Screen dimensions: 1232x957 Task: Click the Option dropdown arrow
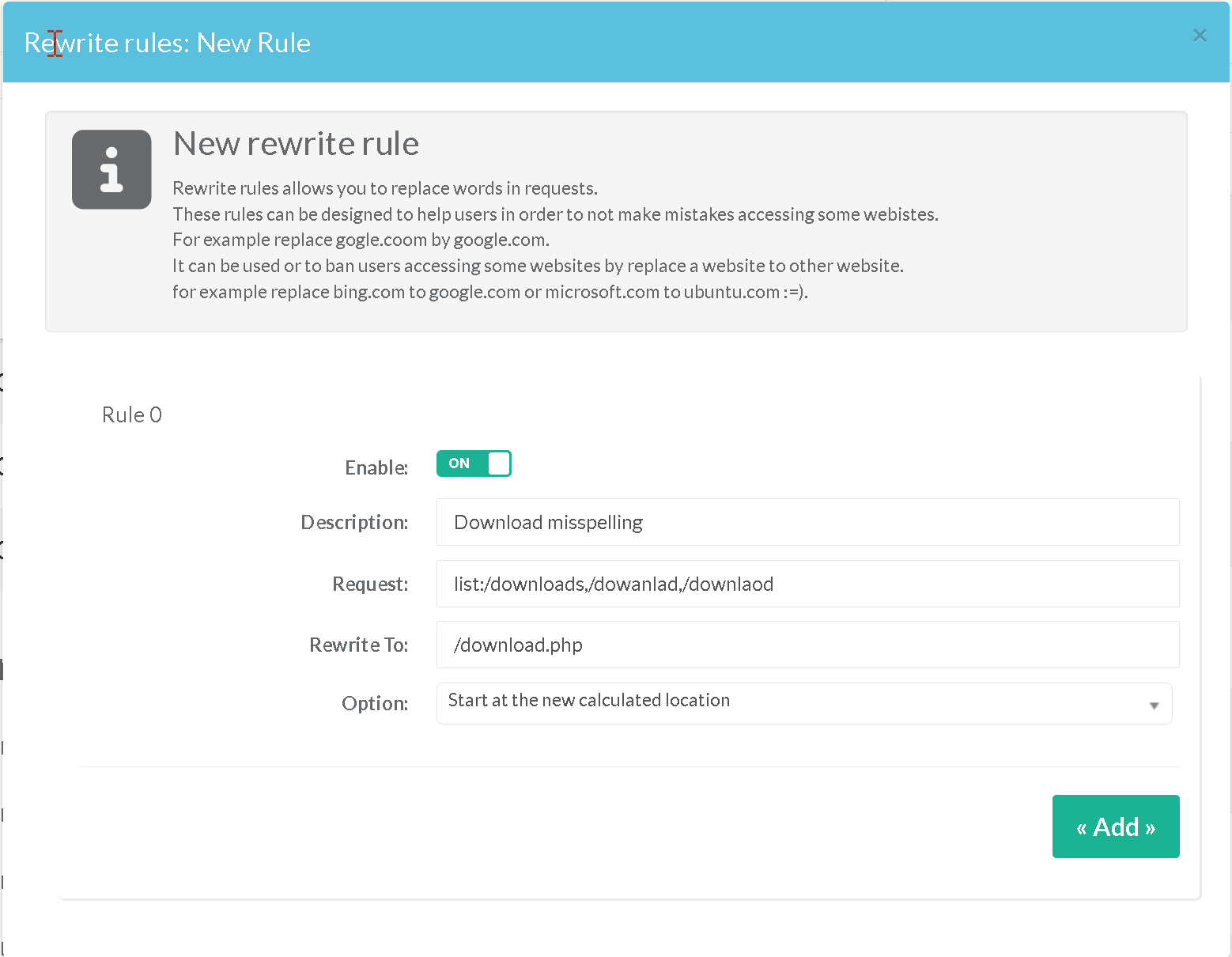[x=1154, y=705]
